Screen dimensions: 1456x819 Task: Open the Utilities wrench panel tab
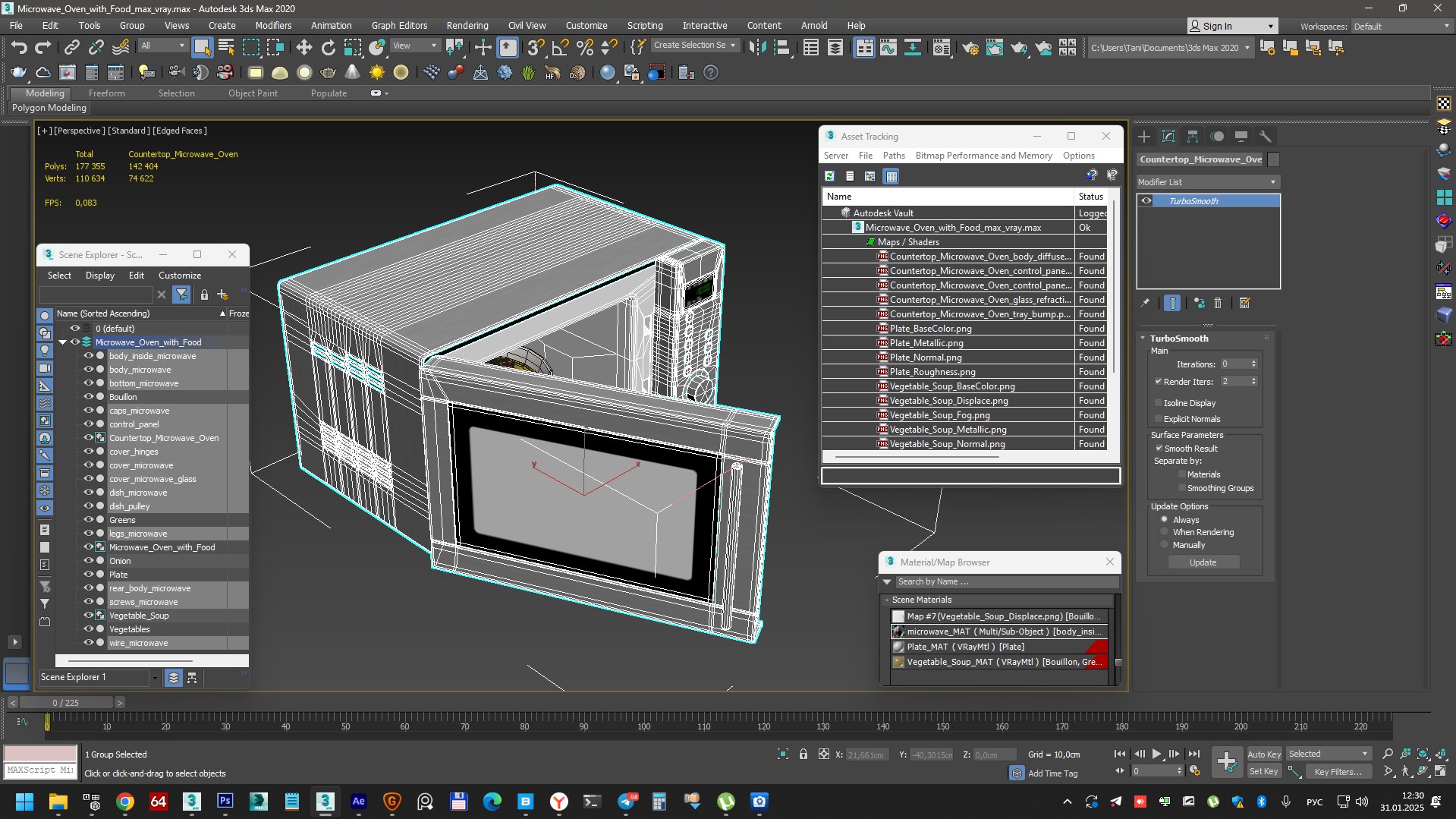point(1266,137)
